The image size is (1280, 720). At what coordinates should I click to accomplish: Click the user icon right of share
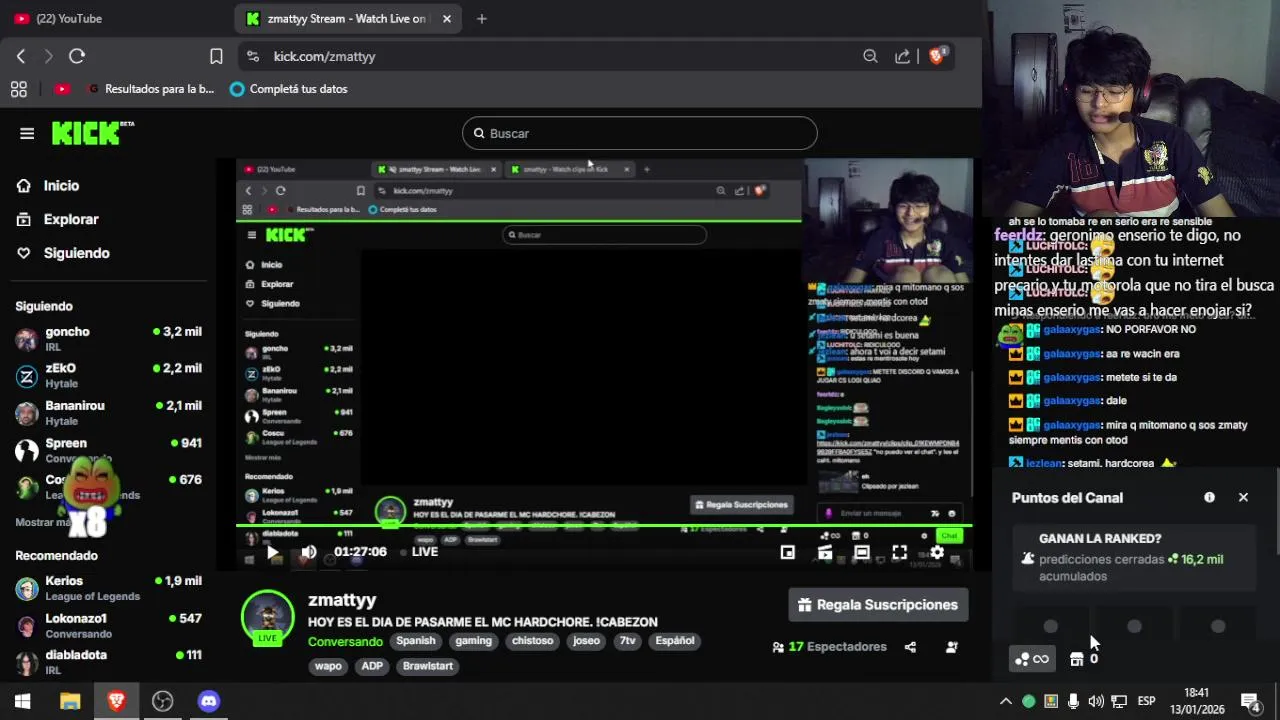tap(951, 647)
